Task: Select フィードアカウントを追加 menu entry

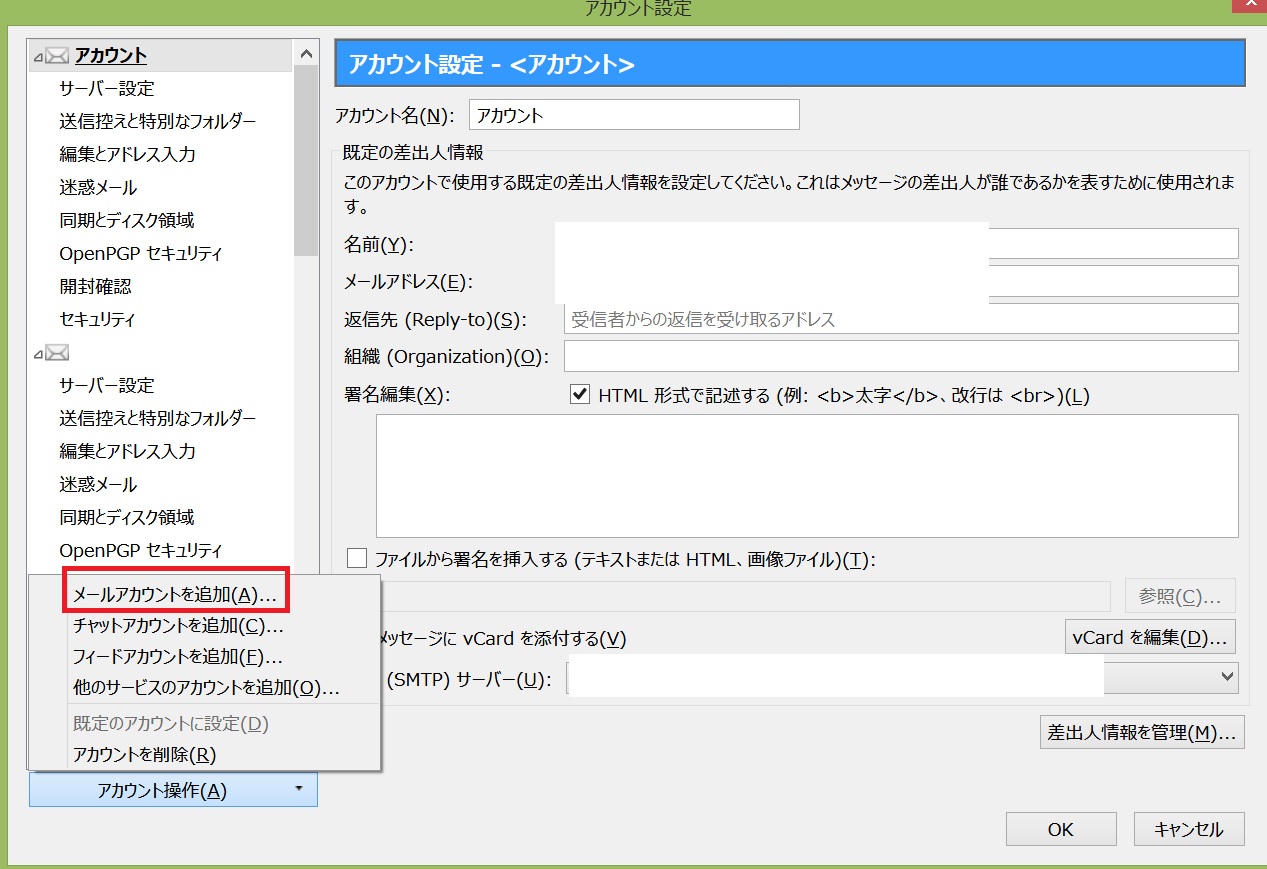Action: [x=178, y=657]
